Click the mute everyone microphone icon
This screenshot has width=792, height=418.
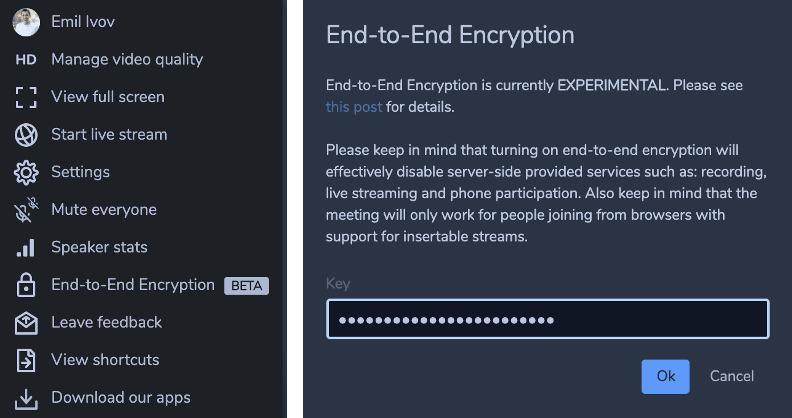pos(26,210)
